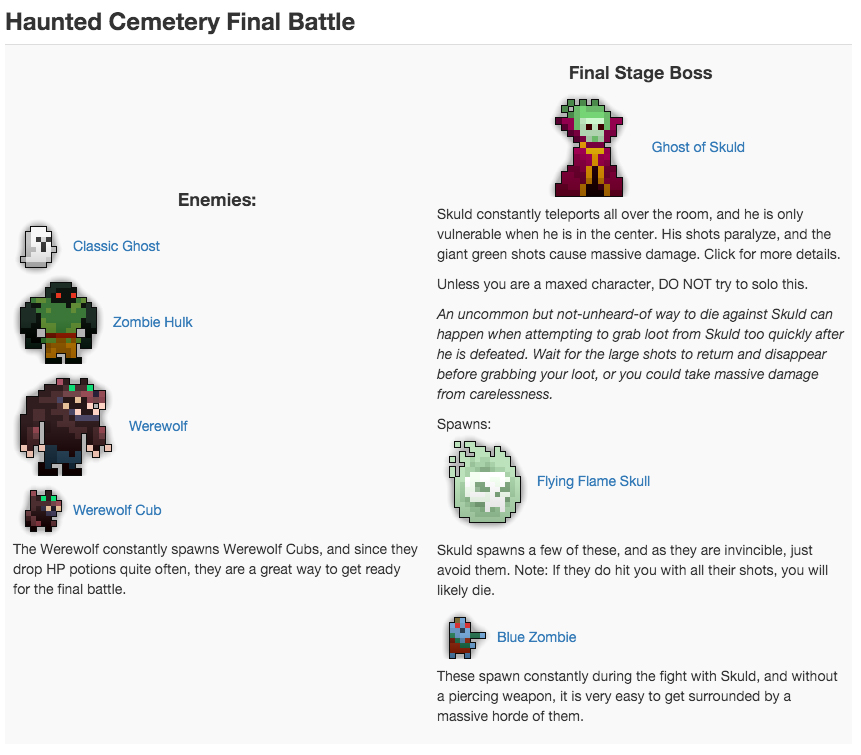Open the Zombie Hulk link
Image resolution: width=861 pixels, height=755 pixels.
[152, 322]
